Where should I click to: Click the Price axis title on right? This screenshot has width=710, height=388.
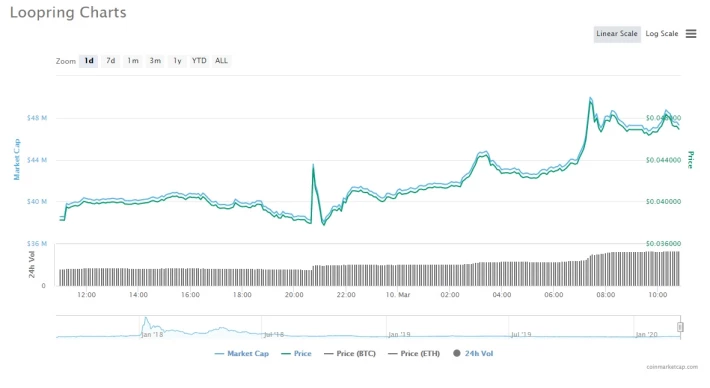coord(690,159)
